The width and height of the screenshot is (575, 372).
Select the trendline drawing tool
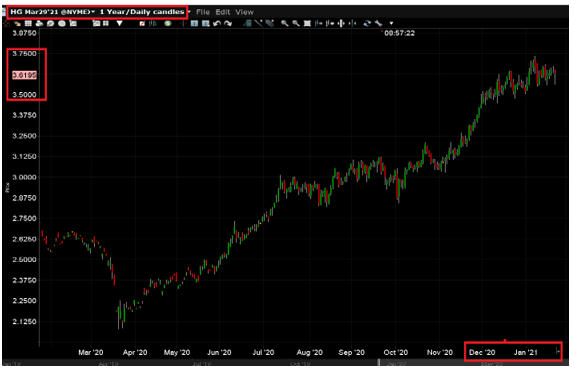click(x=258, y=23)
